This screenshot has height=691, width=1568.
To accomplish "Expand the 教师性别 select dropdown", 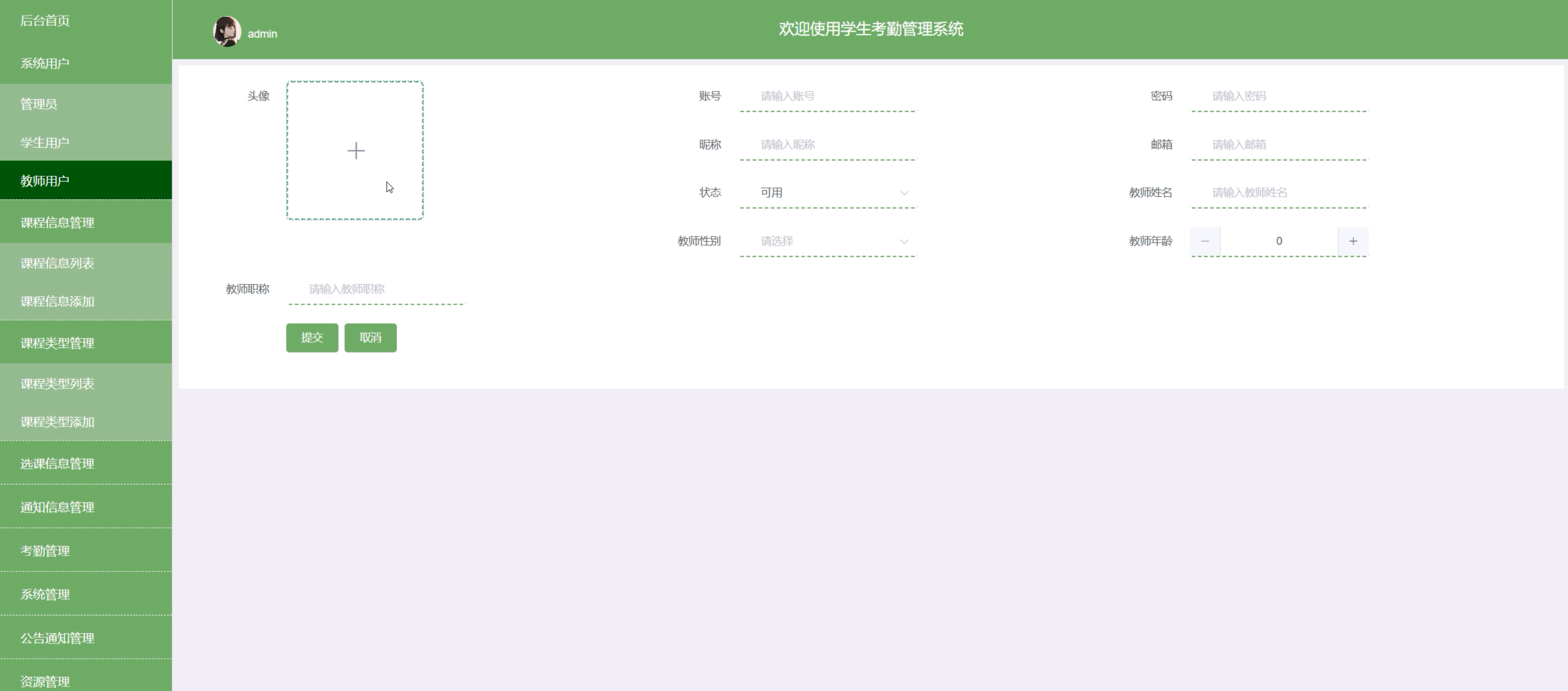I will point(828,241).
